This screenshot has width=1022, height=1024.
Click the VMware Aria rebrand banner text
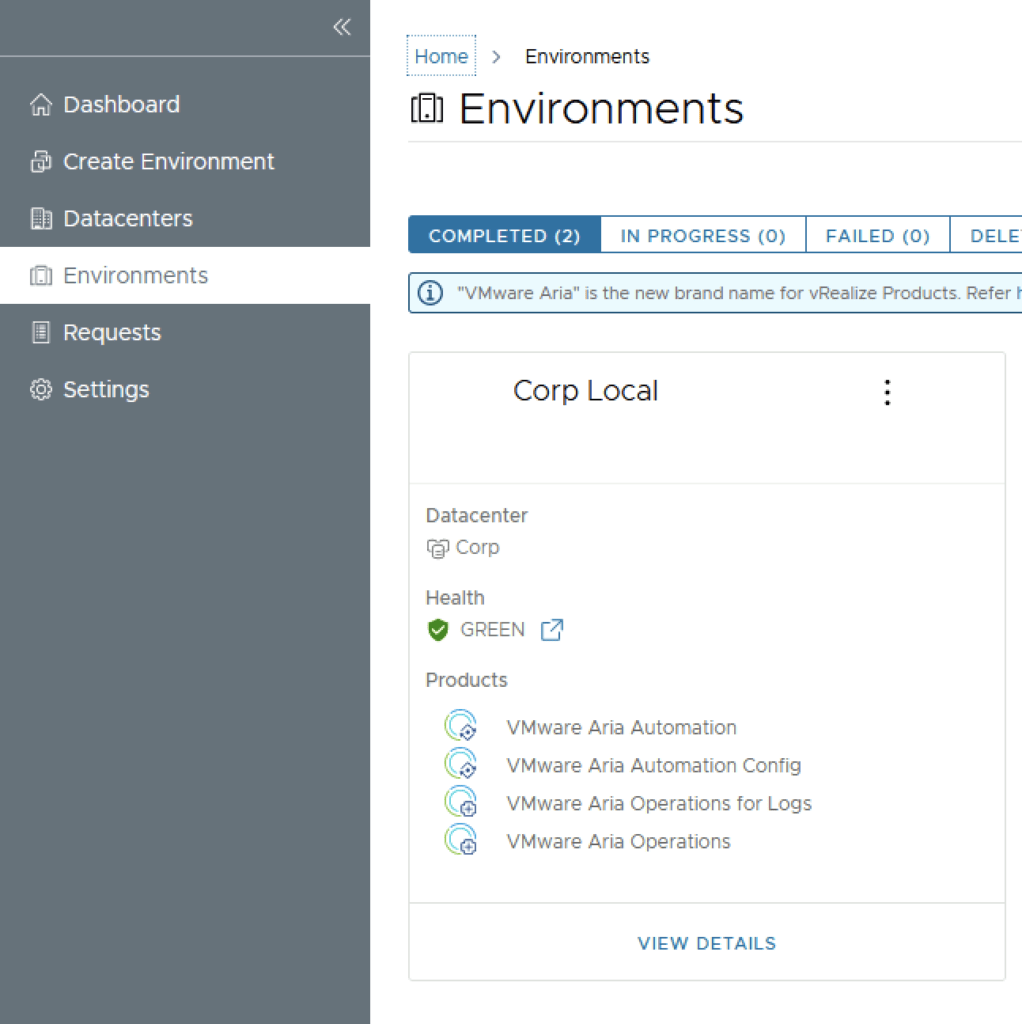[739, 293]
